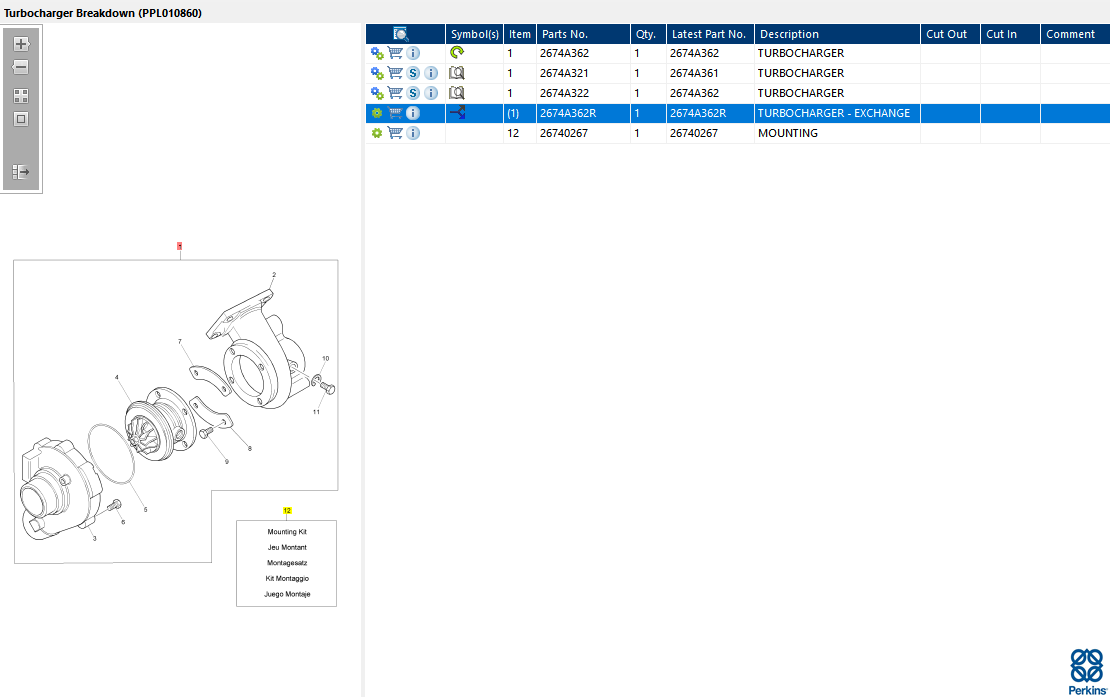Click the Cut In column header
Screen dimensions: 1110x697
click(1010, 34)
